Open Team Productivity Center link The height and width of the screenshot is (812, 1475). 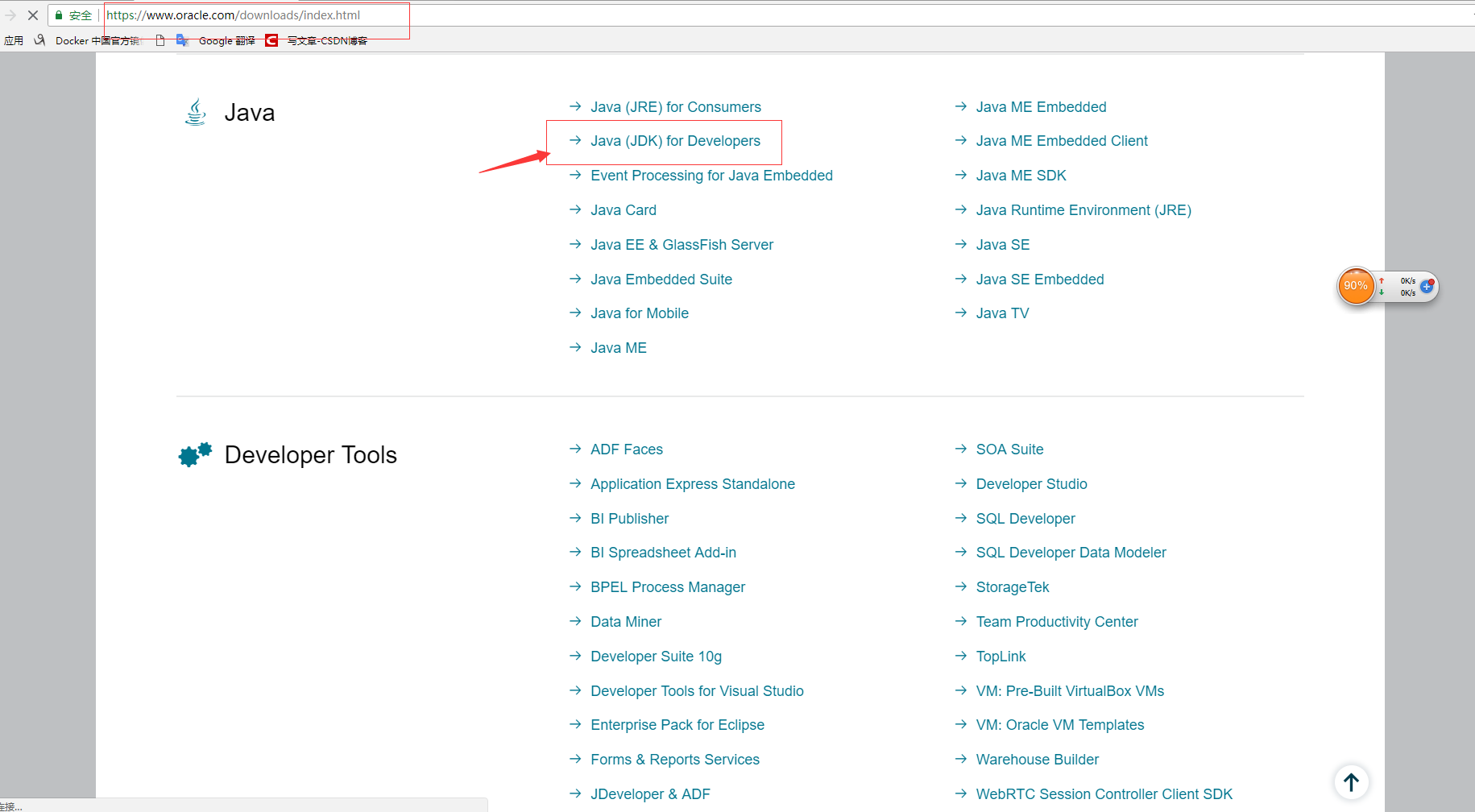(1057, 622)
